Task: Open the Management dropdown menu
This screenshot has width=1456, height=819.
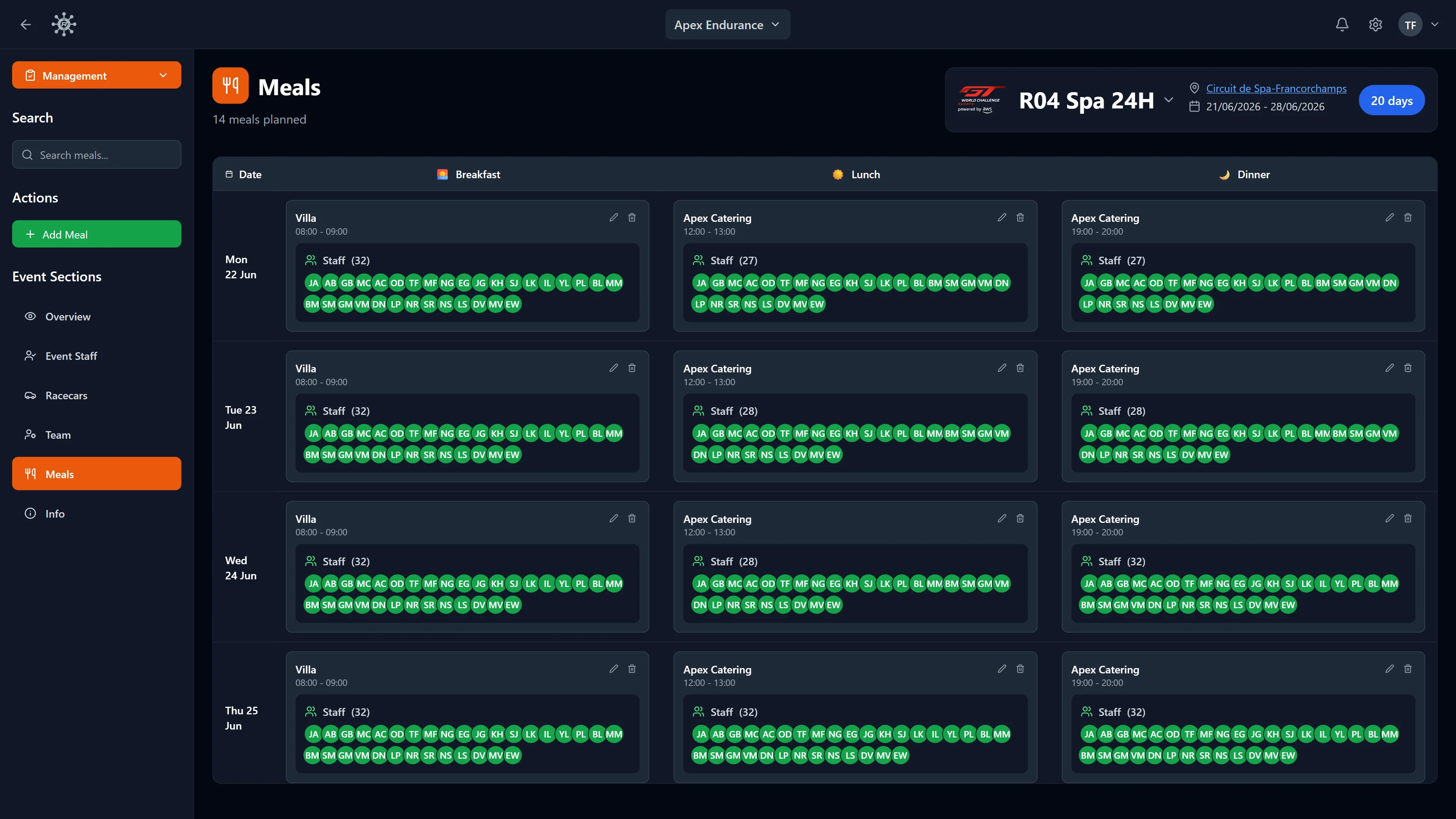Action: 97,75
